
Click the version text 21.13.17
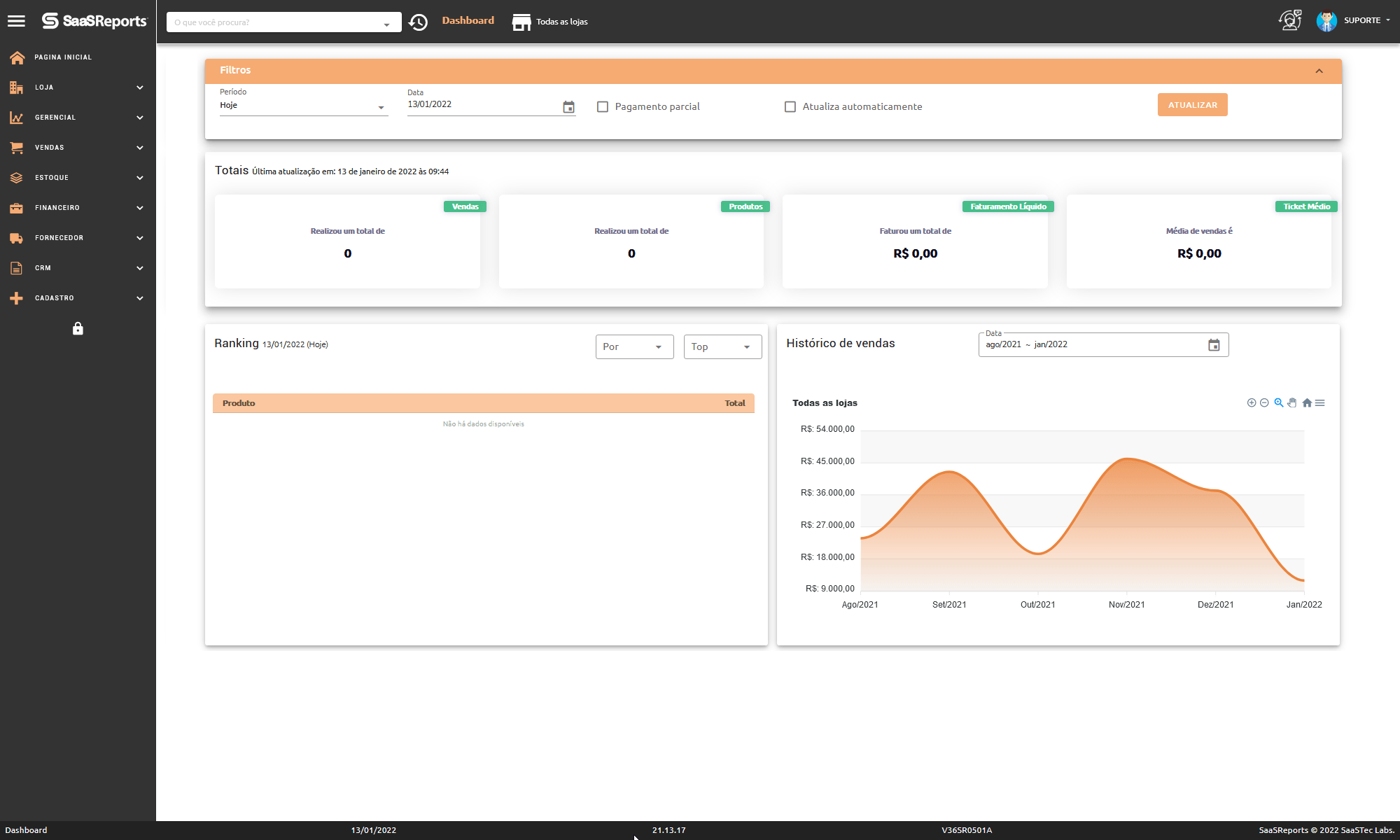click(668, 830)
